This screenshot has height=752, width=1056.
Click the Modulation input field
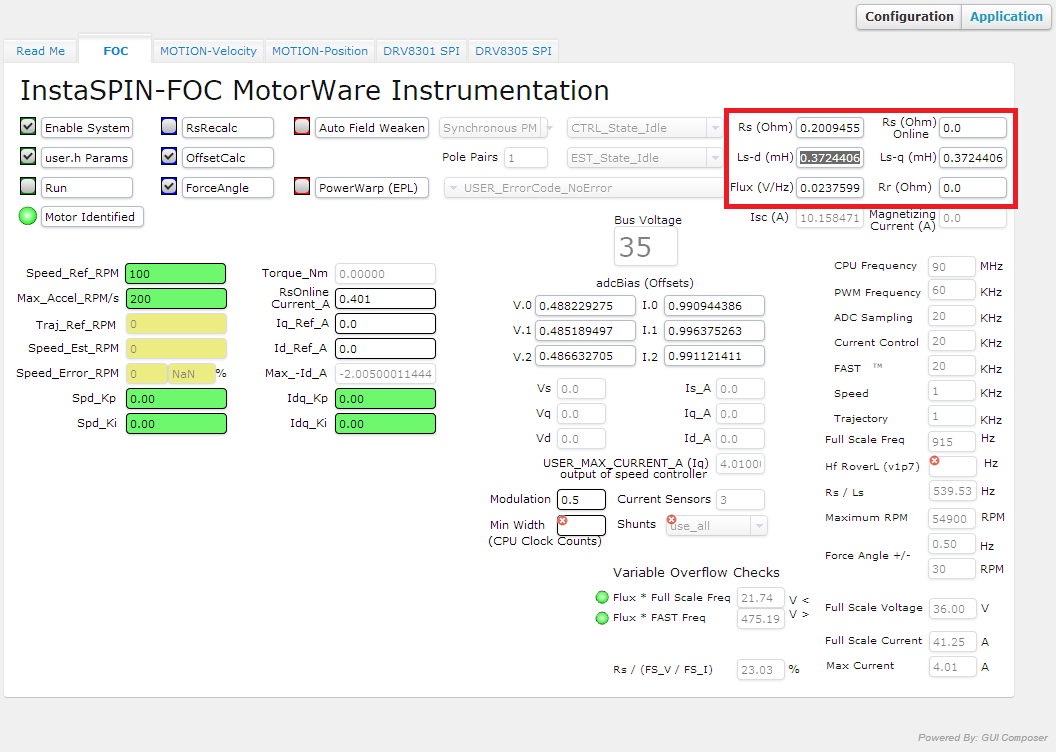click(x=581, y=500)
